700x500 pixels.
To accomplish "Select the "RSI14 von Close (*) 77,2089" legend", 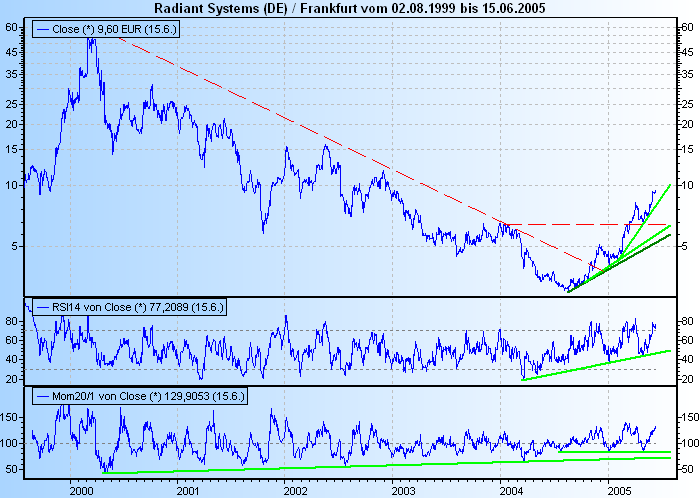I will coord(129,307).
